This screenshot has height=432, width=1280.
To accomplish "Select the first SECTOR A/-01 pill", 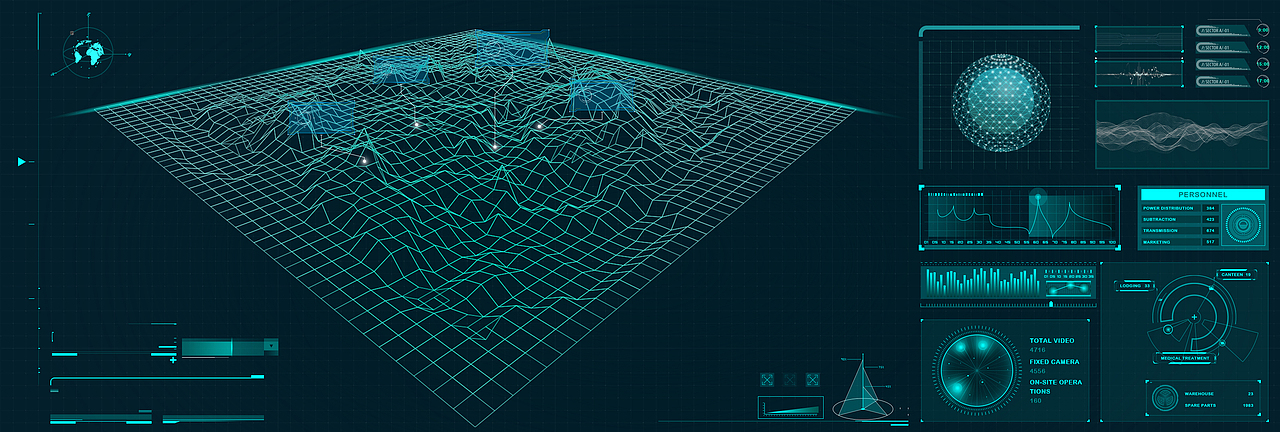I will point(1224,31).
